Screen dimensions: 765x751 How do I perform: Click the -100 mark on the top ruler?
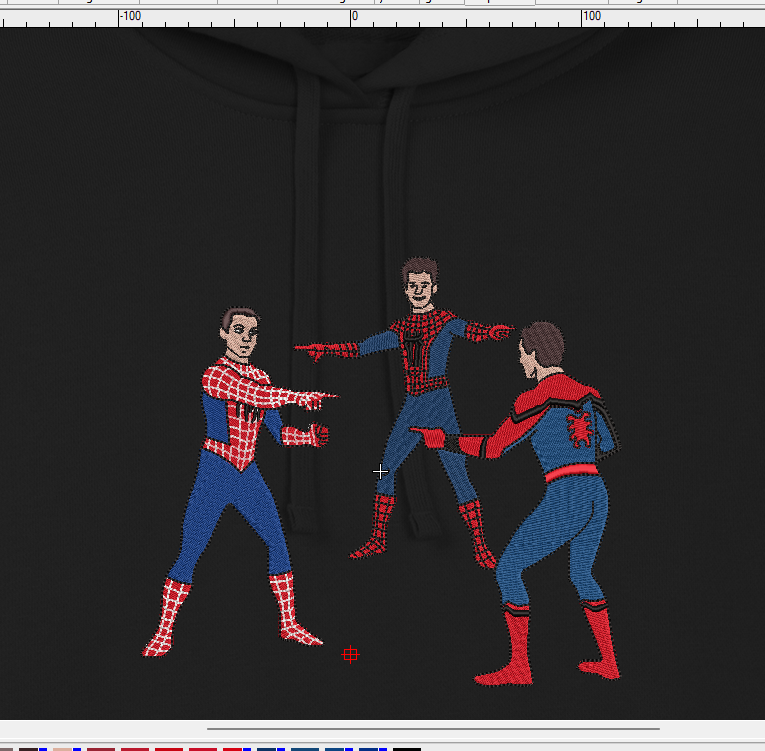[128, 16]
